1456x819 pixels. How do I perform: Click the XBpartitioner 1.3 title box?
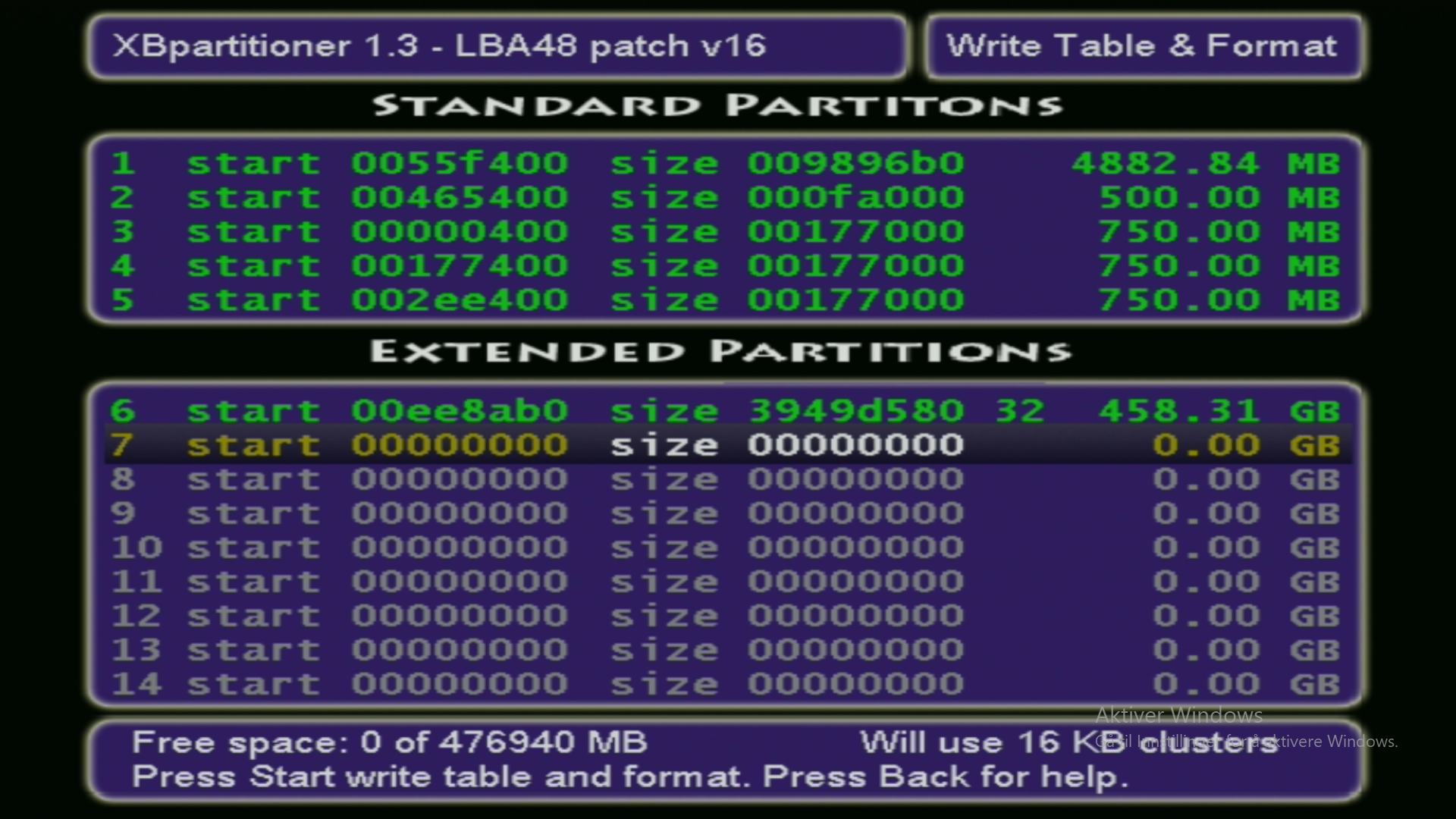pyautogui.click(x=497, y=46)
